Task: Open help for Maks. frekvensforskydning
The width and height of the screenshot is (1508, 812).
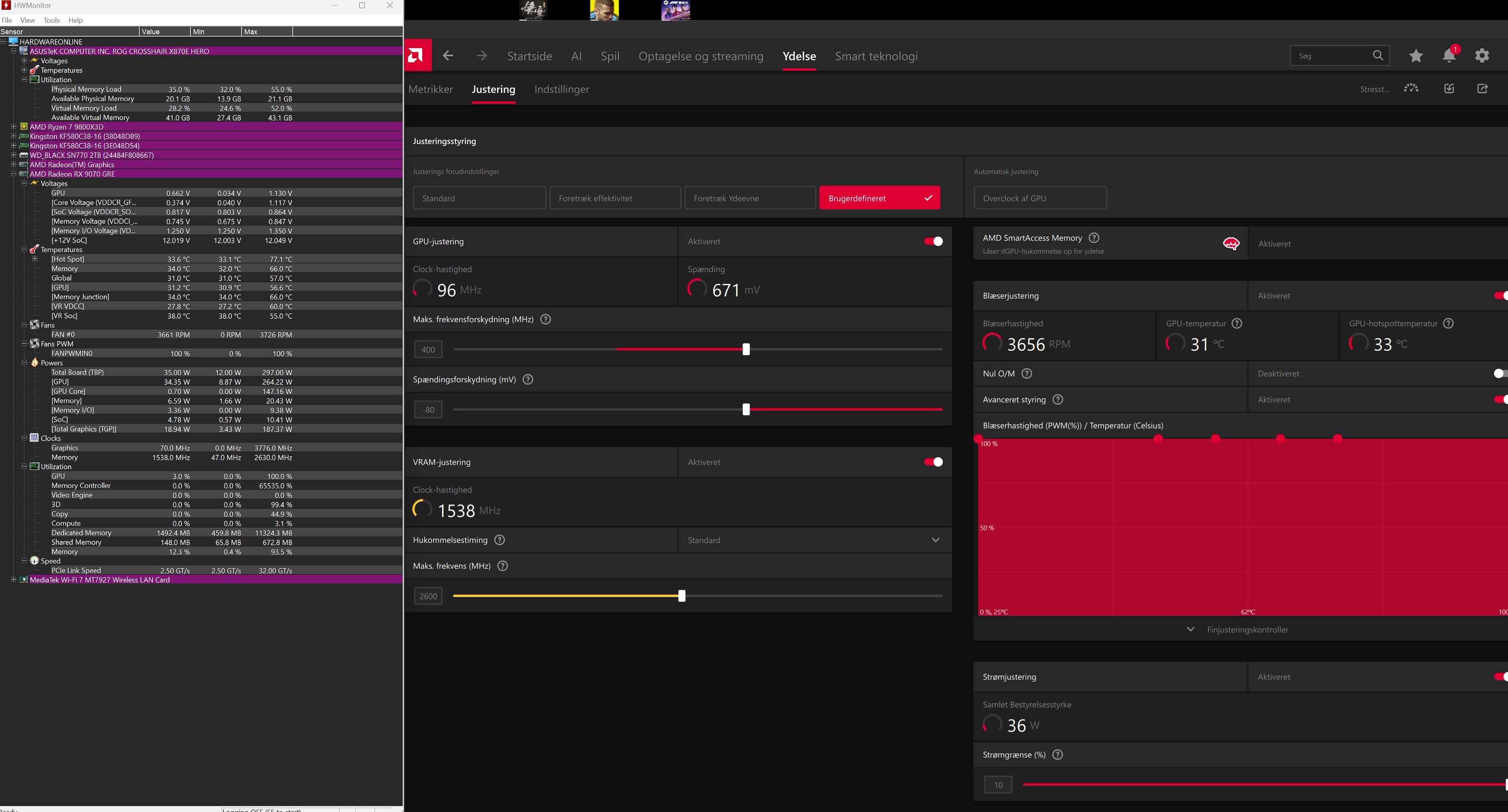Action: point(545,320)
